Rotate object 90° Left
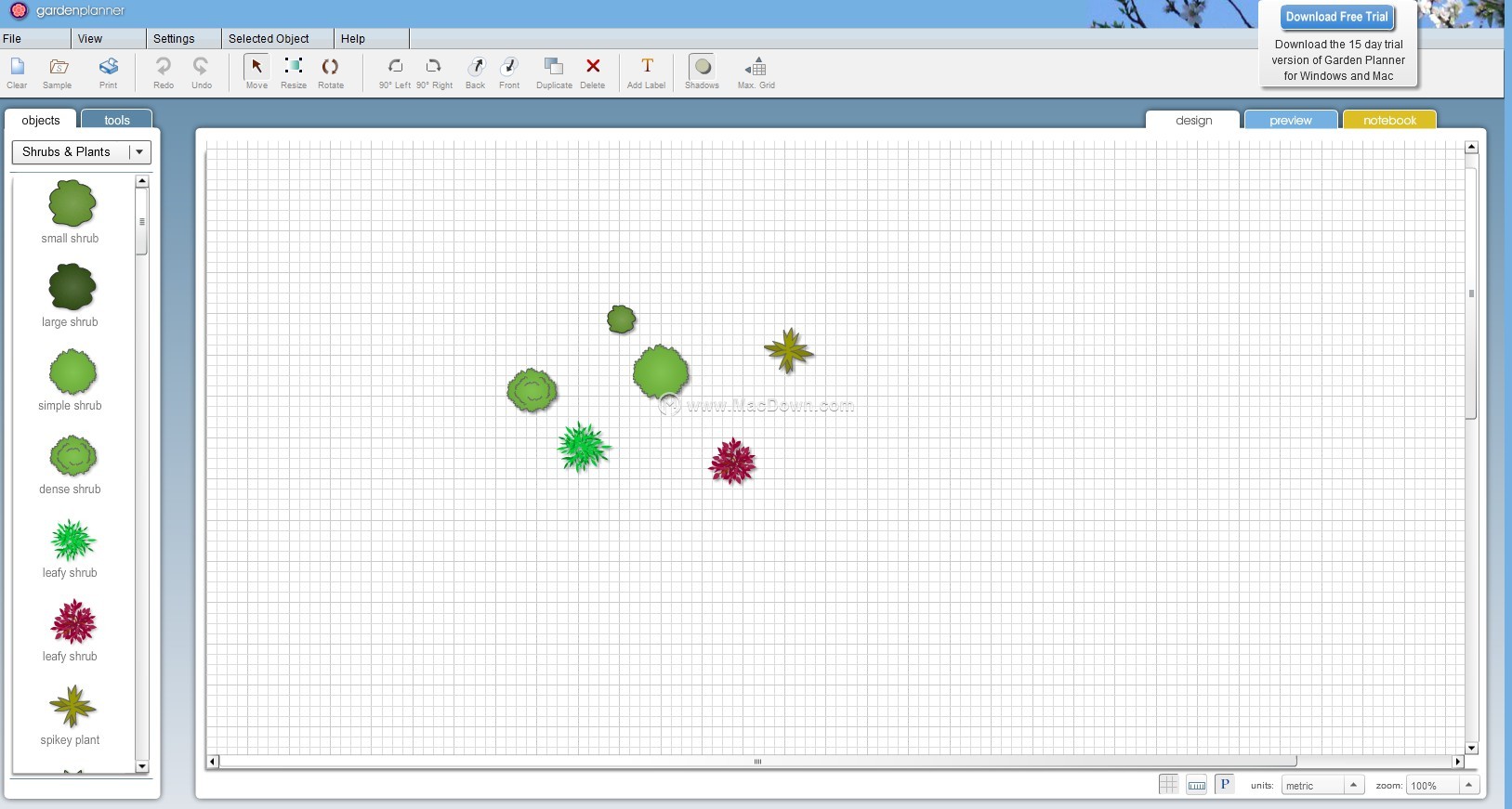Screen dimensions: 1512x809 pos(395,66)
